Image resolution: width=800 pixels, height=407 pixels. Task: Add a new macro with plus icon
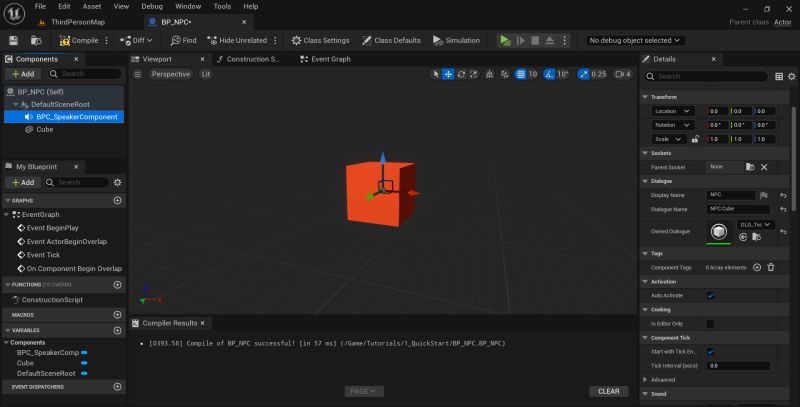[x=117, y=315]
